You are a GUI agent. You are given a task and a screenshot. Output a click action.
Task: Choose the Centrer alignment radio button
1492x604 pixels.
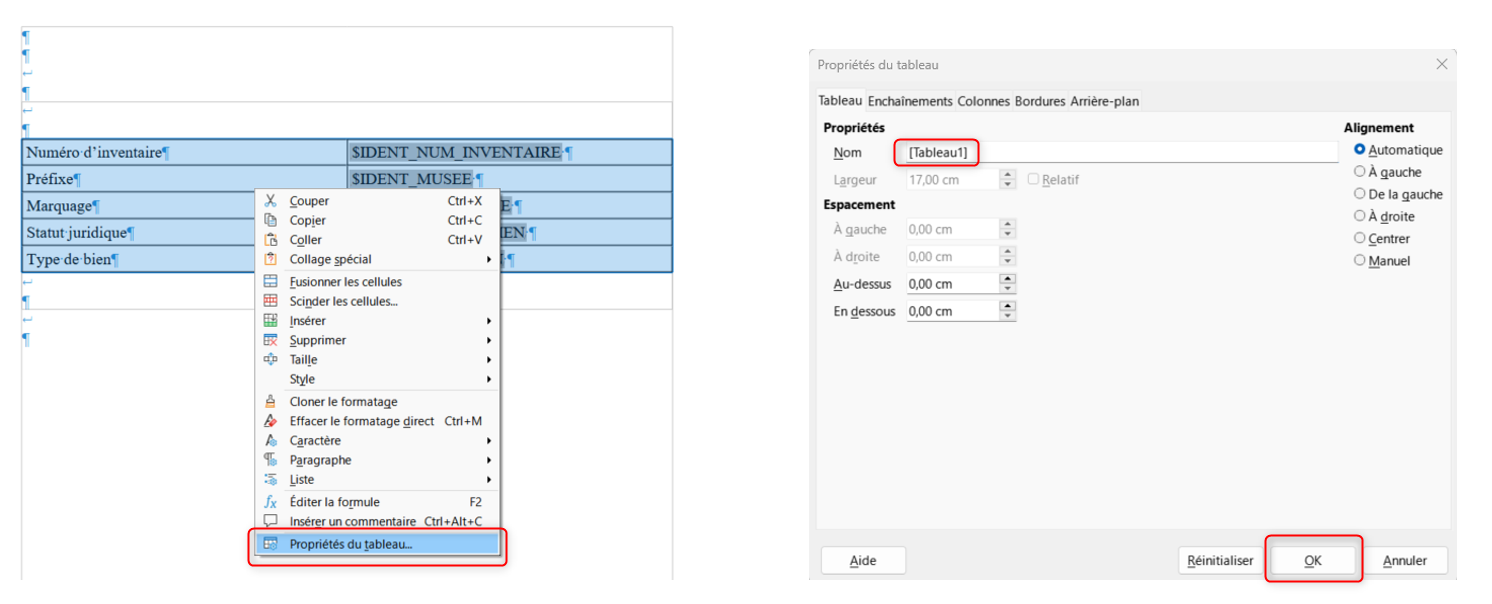pos(1359,239)
